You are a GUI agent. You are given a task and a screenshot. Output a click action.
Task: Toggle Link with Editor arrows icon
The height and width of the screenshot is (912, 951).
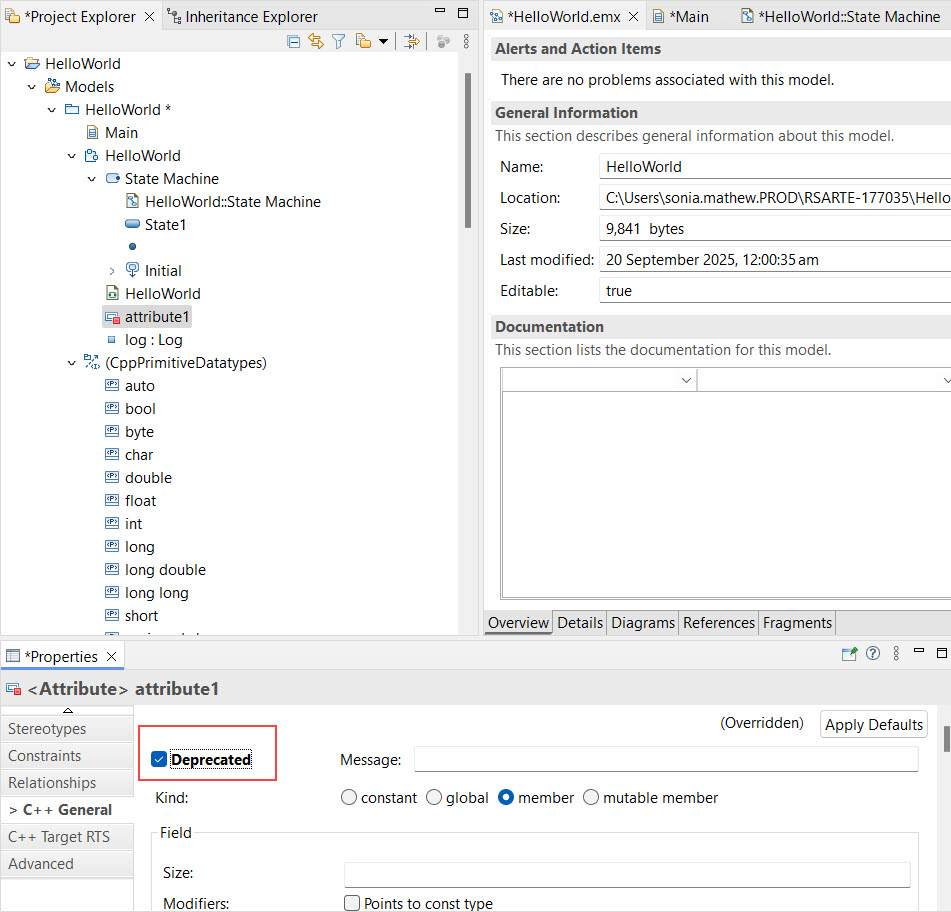pyautogui.click(x=316, y=41)
